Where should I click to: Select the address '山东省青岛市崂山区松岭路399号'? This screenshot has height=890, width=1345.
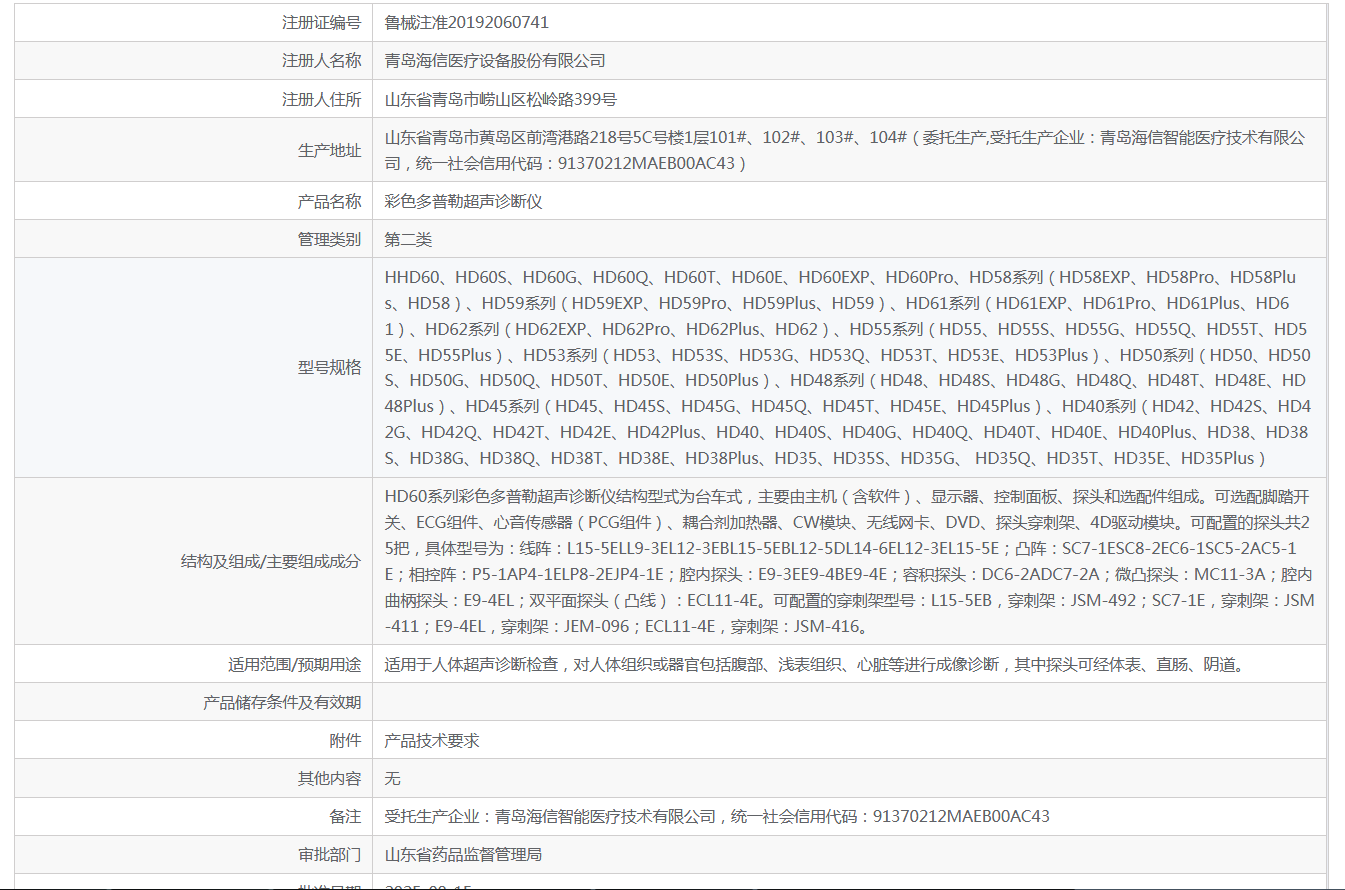tap(501, 99)
